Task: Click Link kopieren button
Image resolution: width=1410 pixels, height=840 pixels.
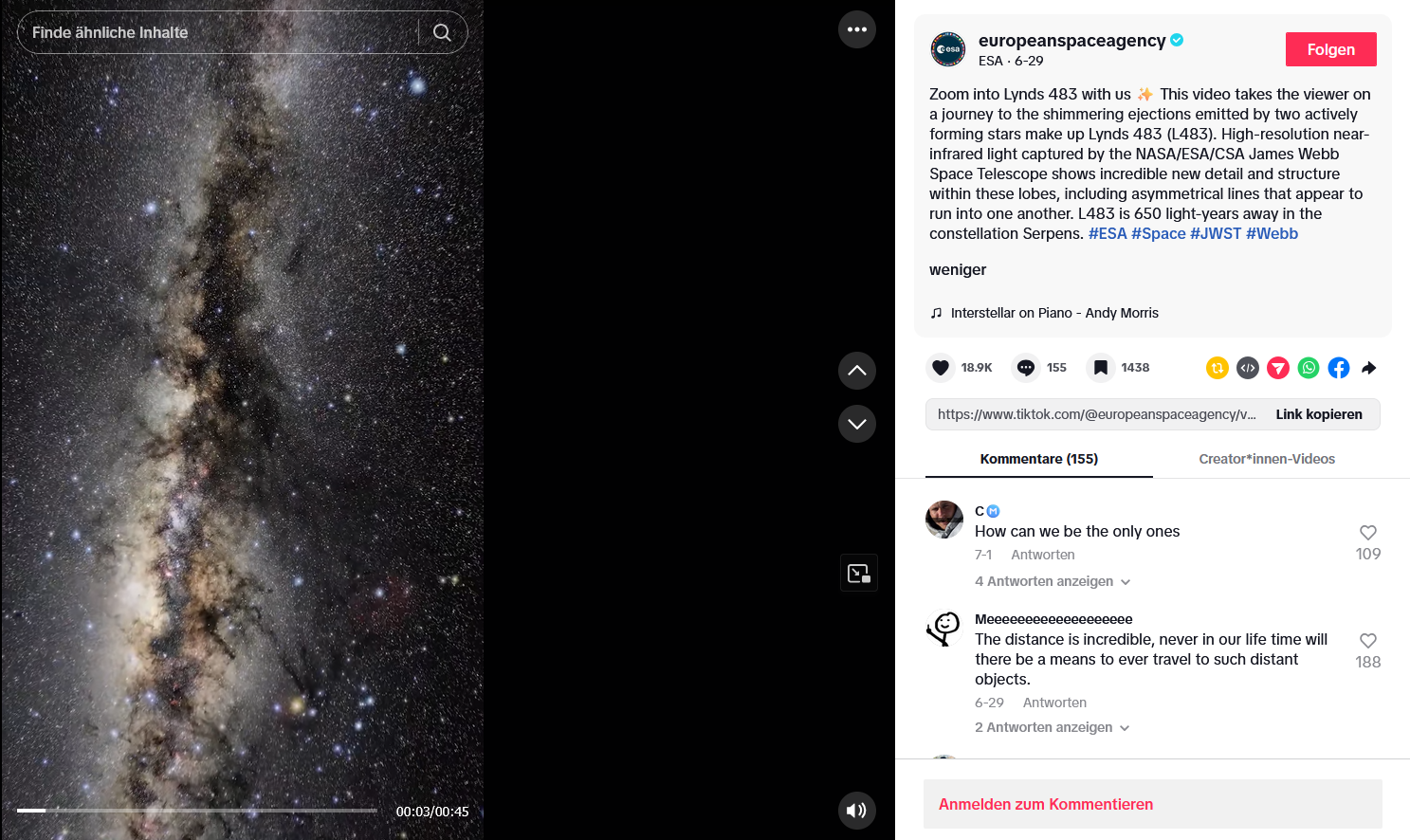Action: (1319, 414)
